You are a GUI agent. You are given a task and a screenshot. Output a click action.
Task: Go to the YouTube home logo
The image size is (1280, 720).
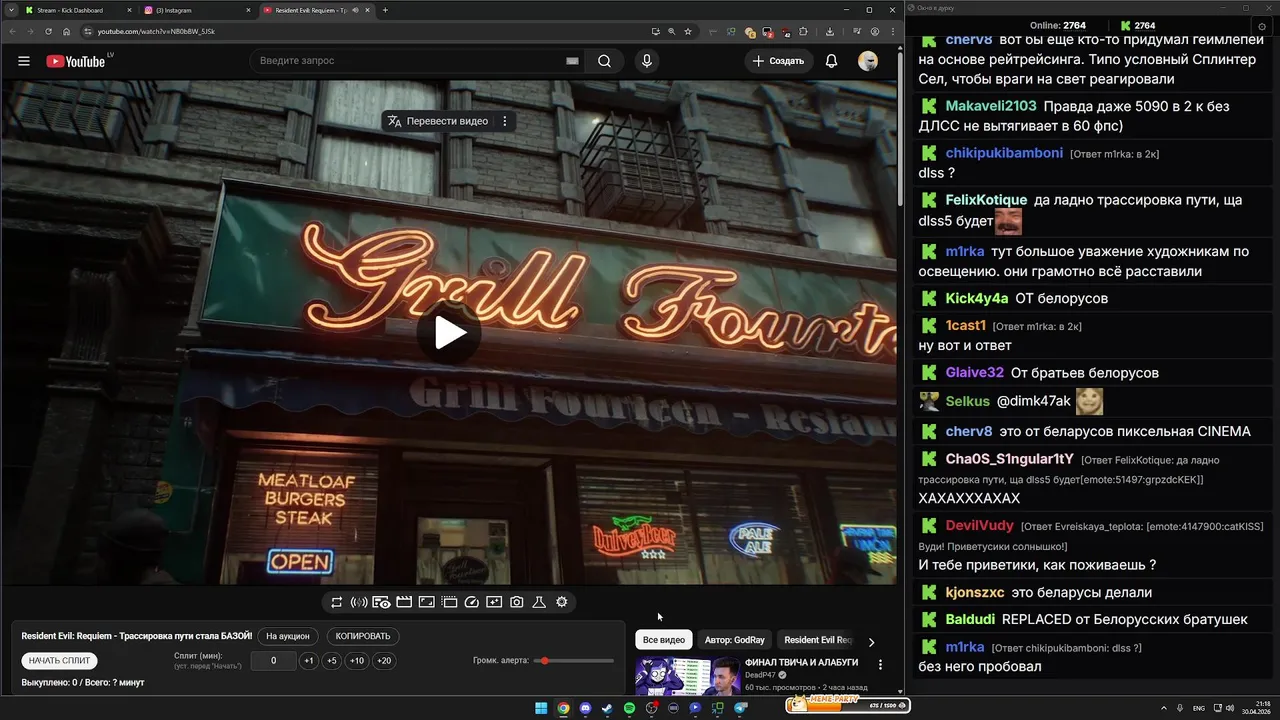(x=75, y=61)
